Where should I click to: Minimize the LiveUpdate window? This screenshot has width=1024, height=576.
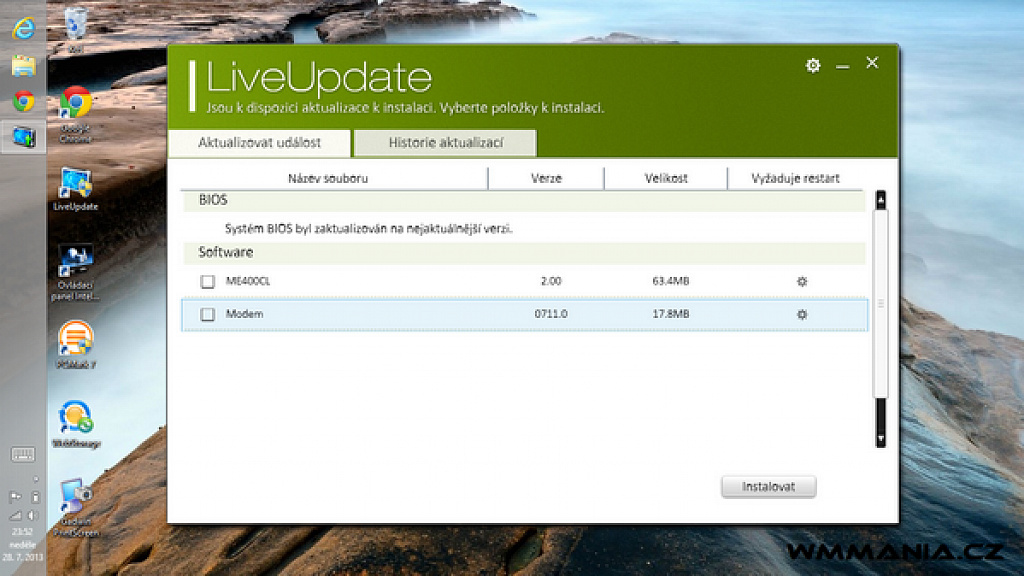pos(842,66)
